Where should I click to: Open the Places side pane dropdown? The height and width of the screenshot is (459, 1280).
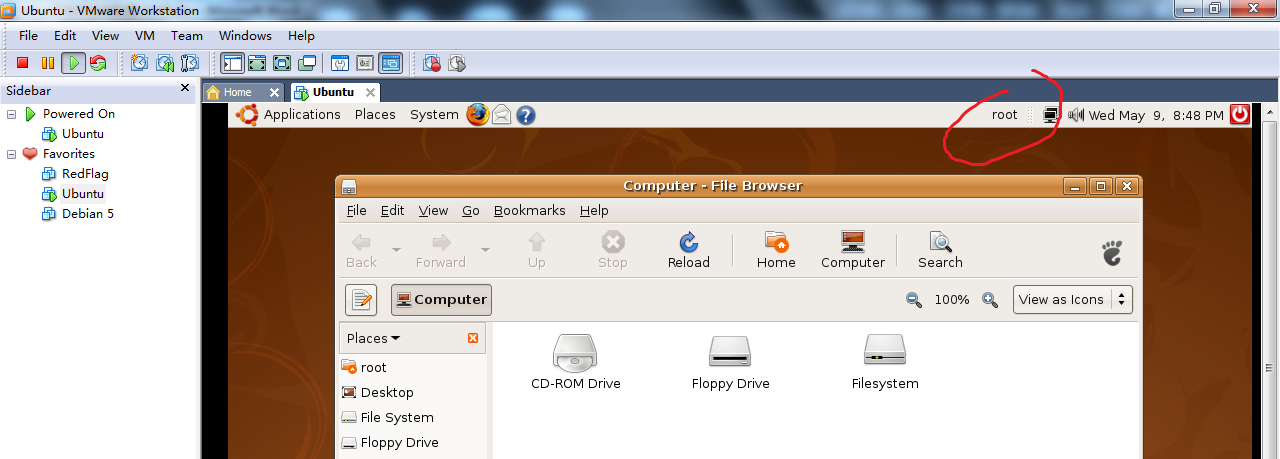373,339
